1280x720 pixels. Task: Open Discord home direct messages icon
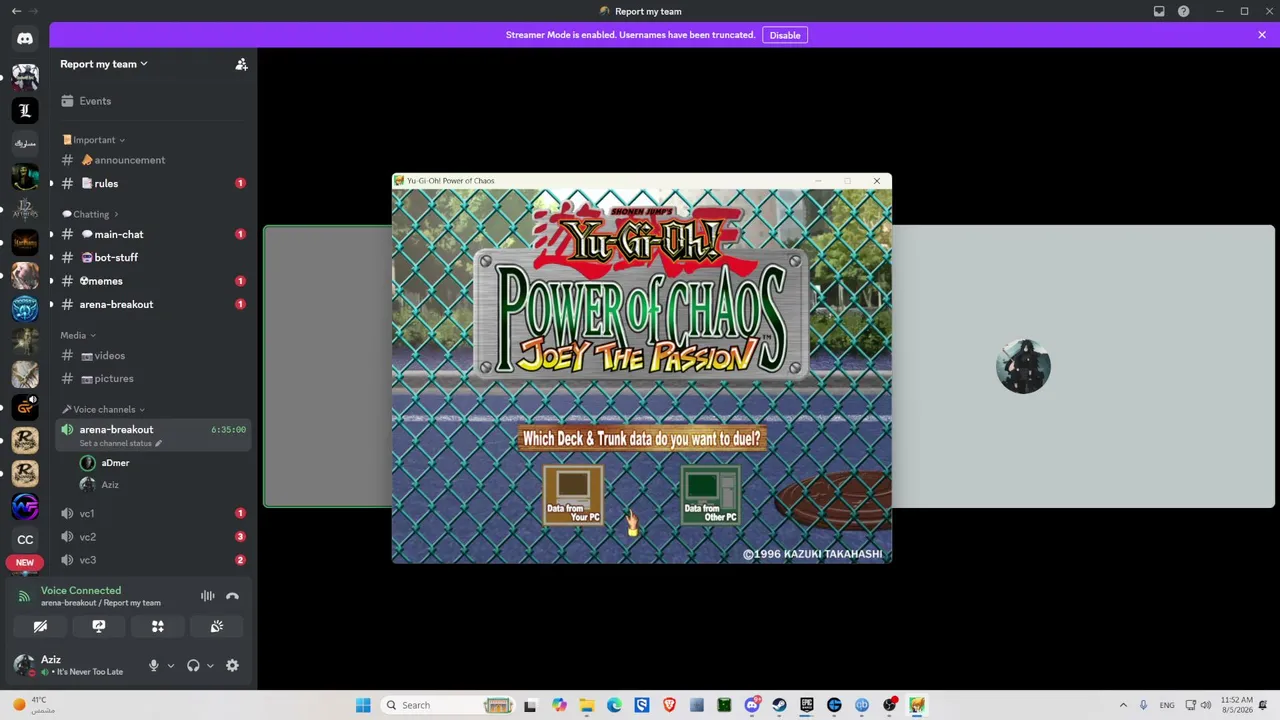pyautogui.click(x=25, y=38)
